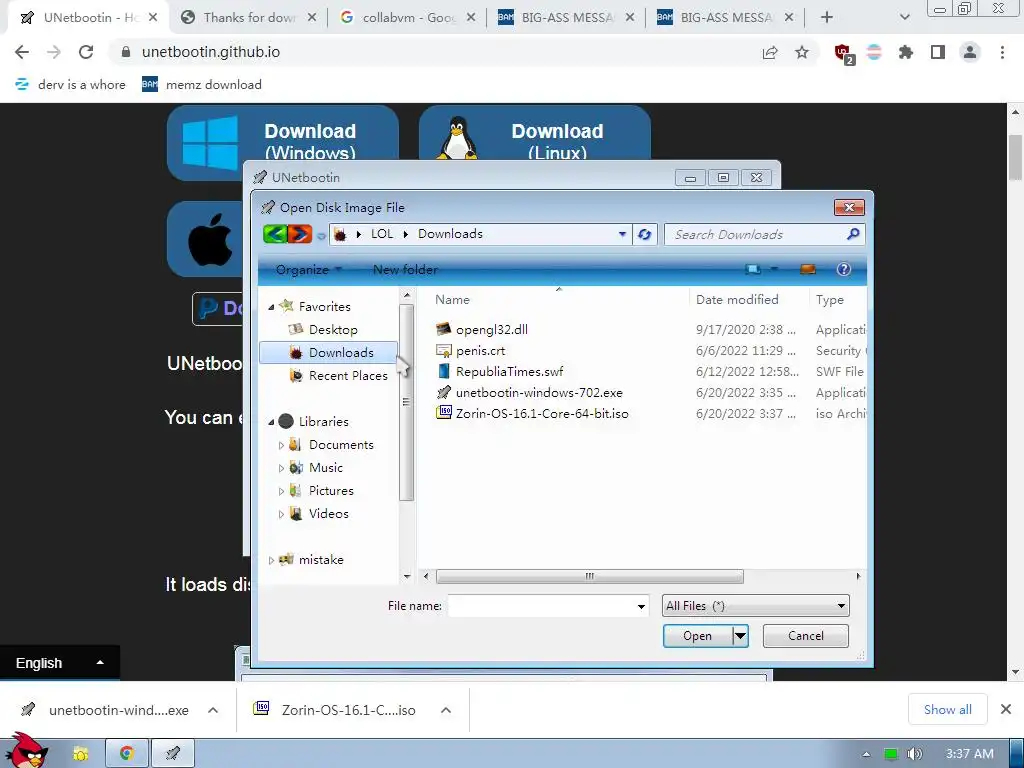The height and width of the screenshot is (768, 1024).
Task: Open the unetbootin download item menu
Action: (213, 710)
